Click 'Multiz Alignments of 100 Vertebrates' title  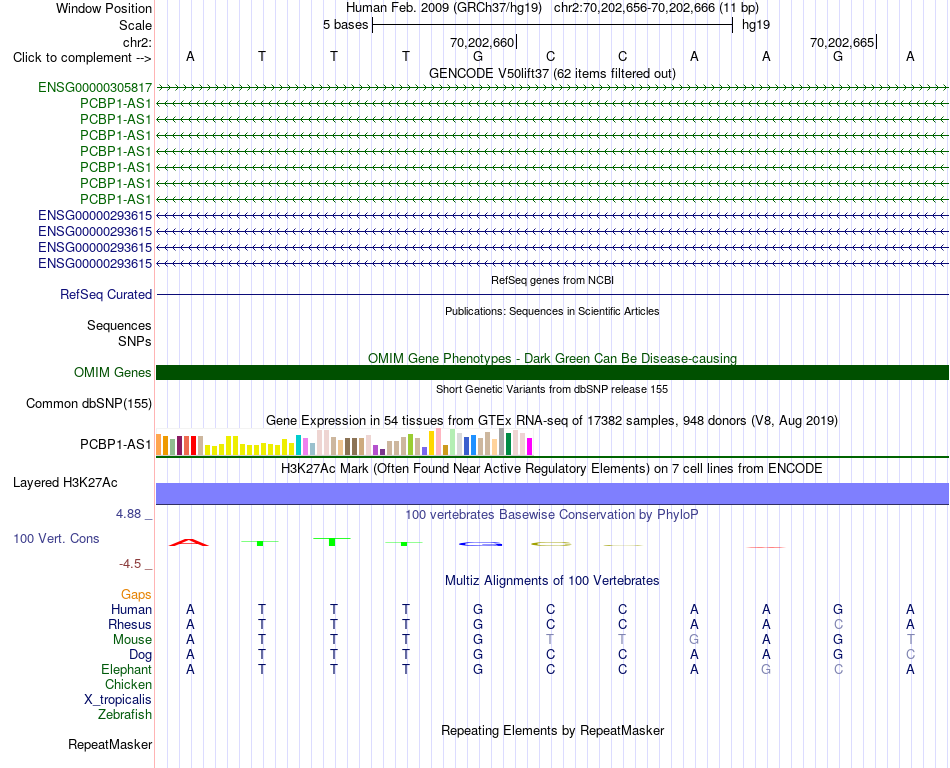coord(552,581)
